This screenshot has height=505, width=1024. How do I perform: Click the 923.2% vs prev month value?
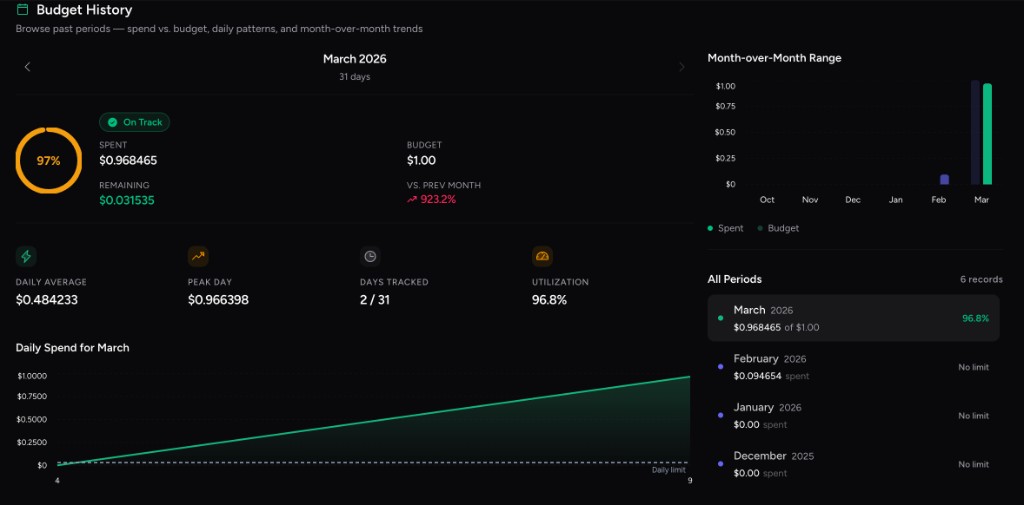438,200
